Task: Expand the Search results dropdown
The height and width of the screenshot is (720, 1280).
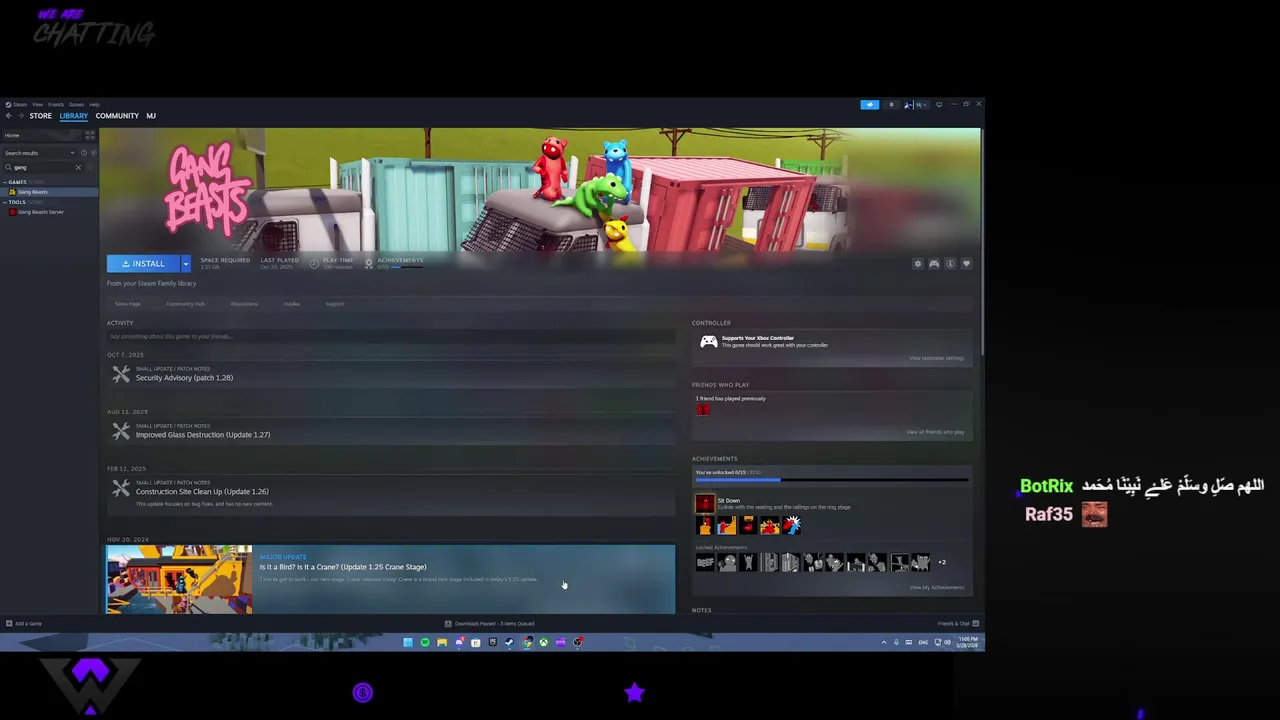Action: click(38, 153)
